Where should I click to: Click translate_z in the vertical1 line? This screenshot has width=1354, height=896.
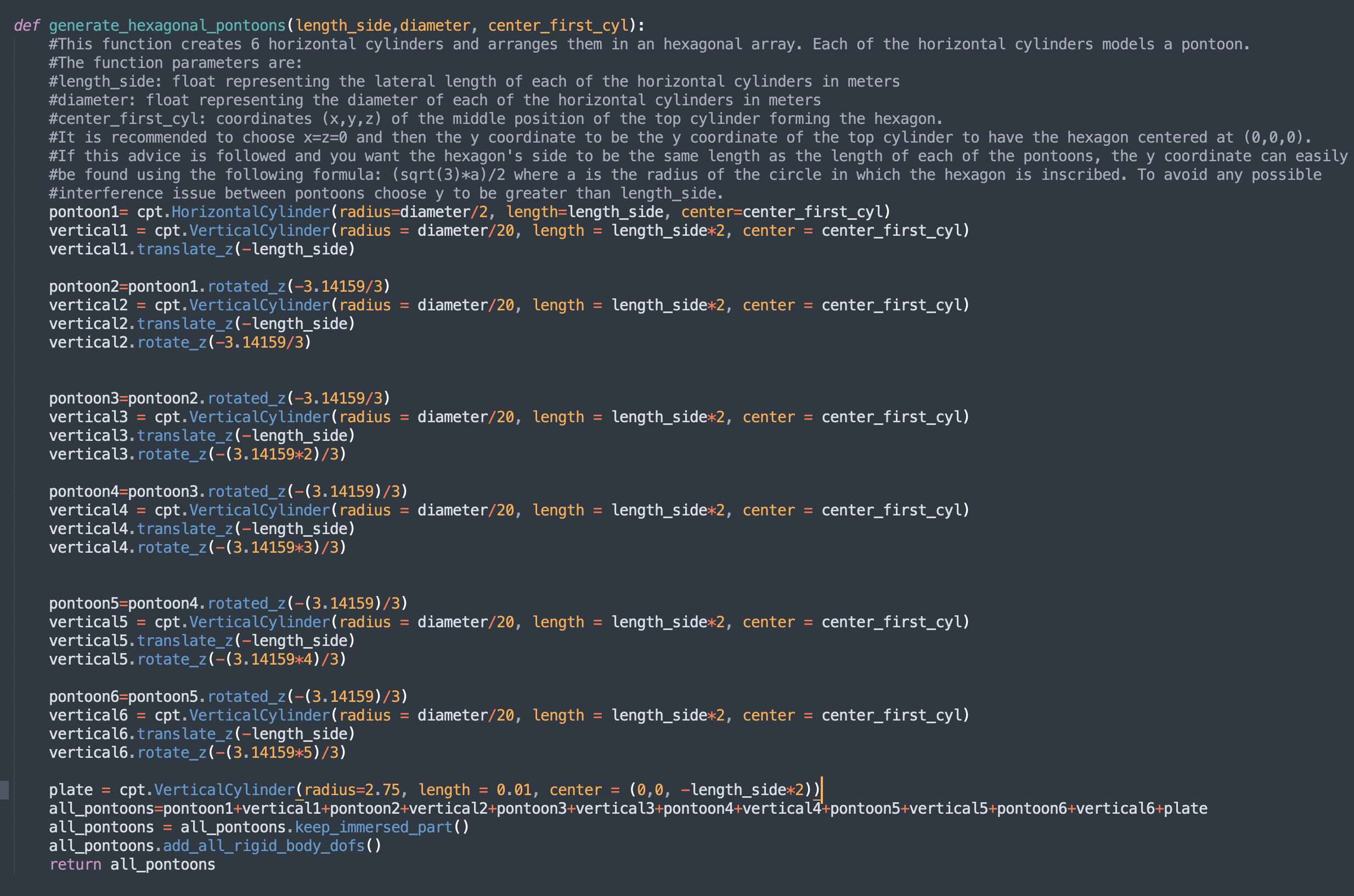pyautogui.click(x=184, y=249)
